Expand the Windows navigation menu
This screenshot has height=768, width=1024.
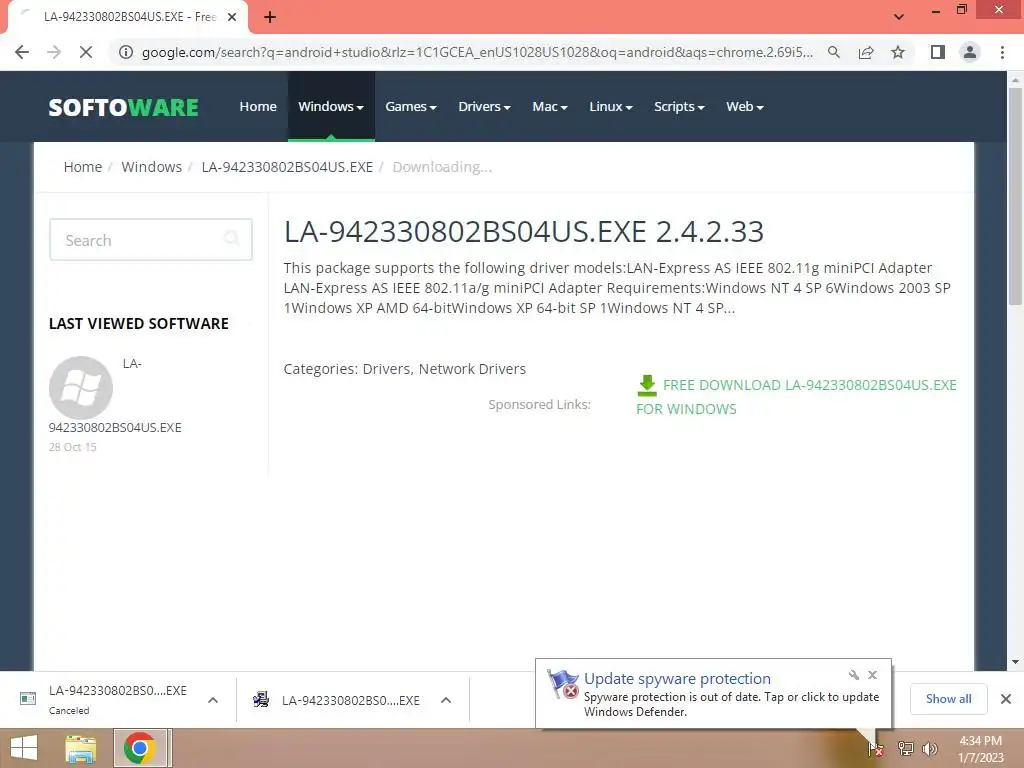[x=330, y=106]
